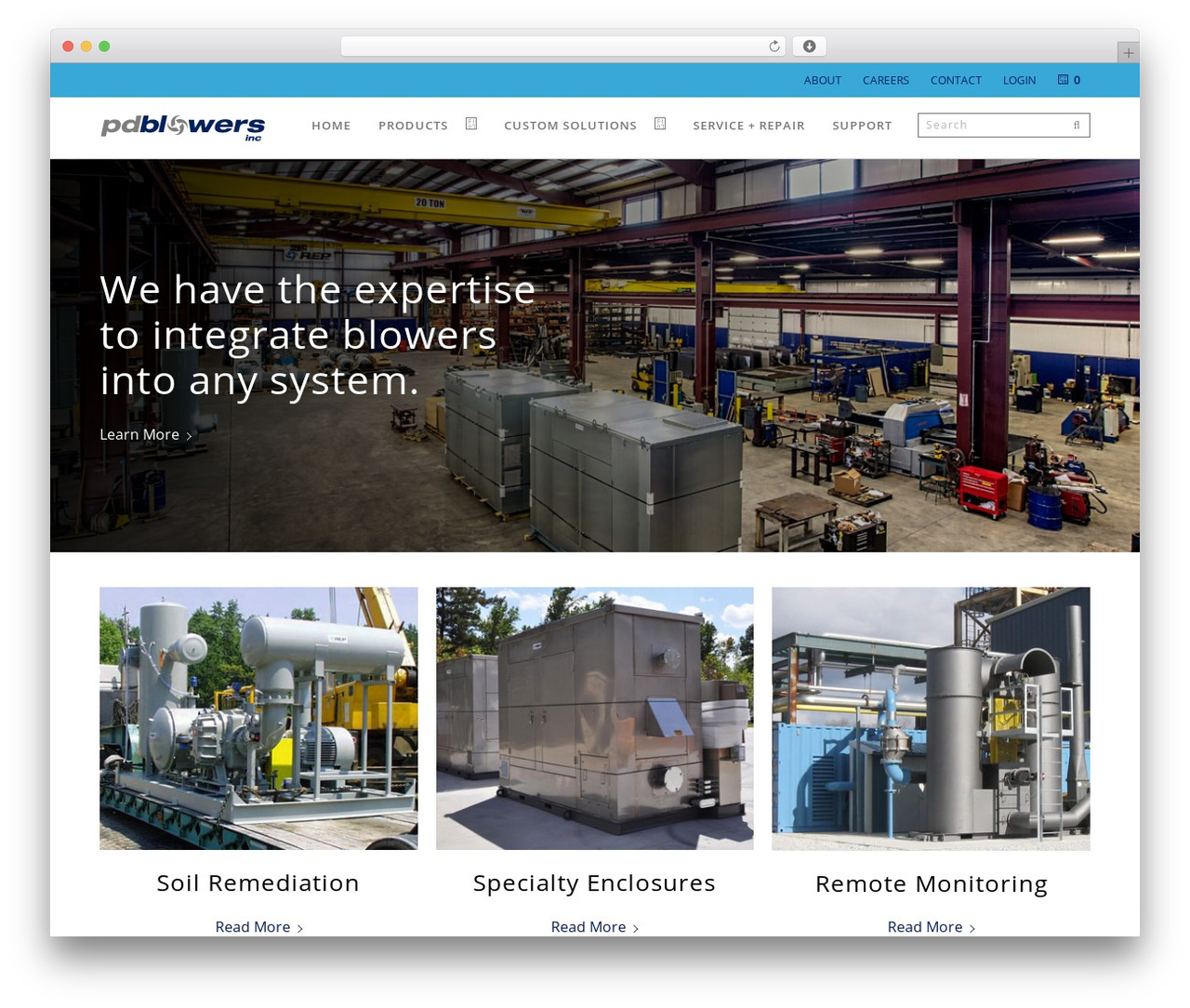Click the hero headline about integrating blowers

317,336
